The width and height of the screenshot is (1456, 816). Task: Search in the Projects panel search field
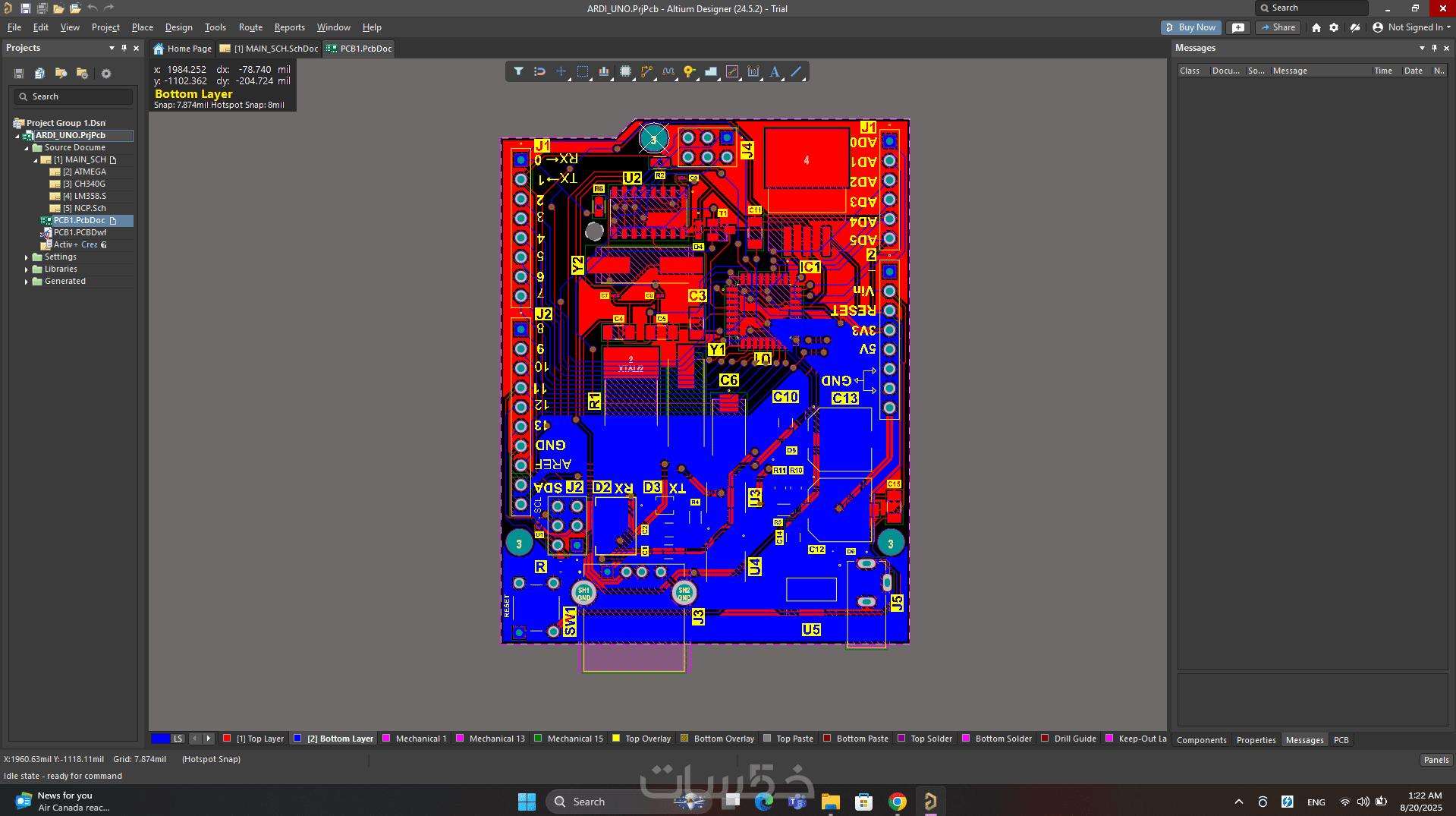(74, 97)
